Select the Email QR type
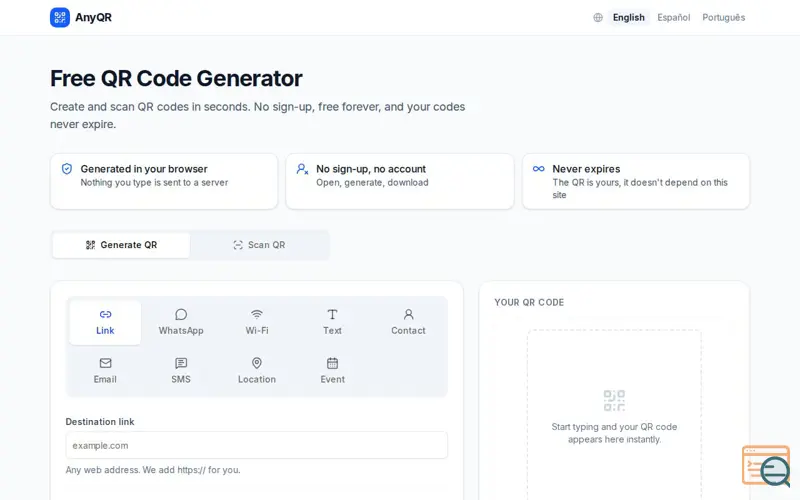This screenshot has width=800, height=500. (x=105, y=371)
